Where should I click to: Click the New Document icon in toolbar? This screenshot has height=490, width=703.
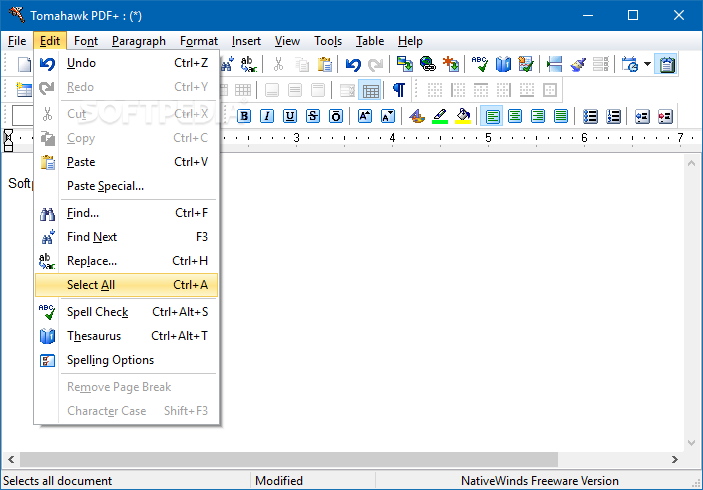pyautogui.click(x=24, y=64)
